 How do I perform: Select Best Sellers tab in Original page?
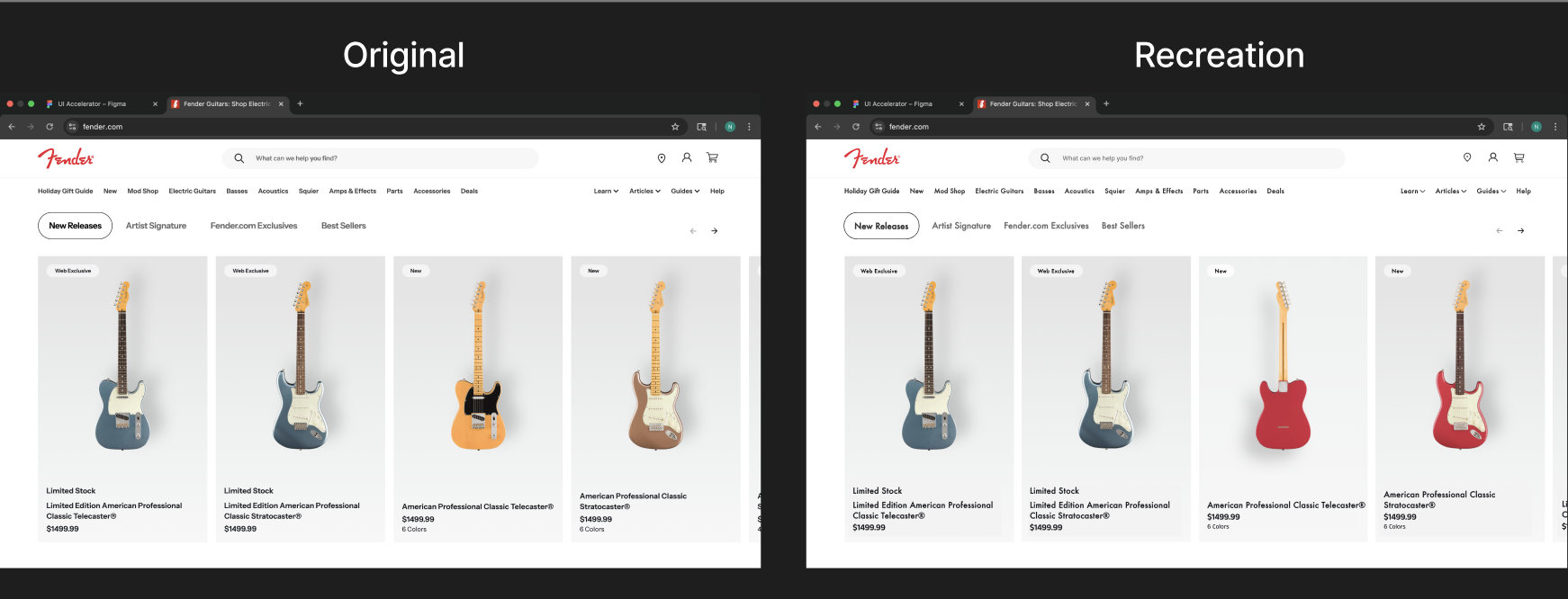point(344,226)
